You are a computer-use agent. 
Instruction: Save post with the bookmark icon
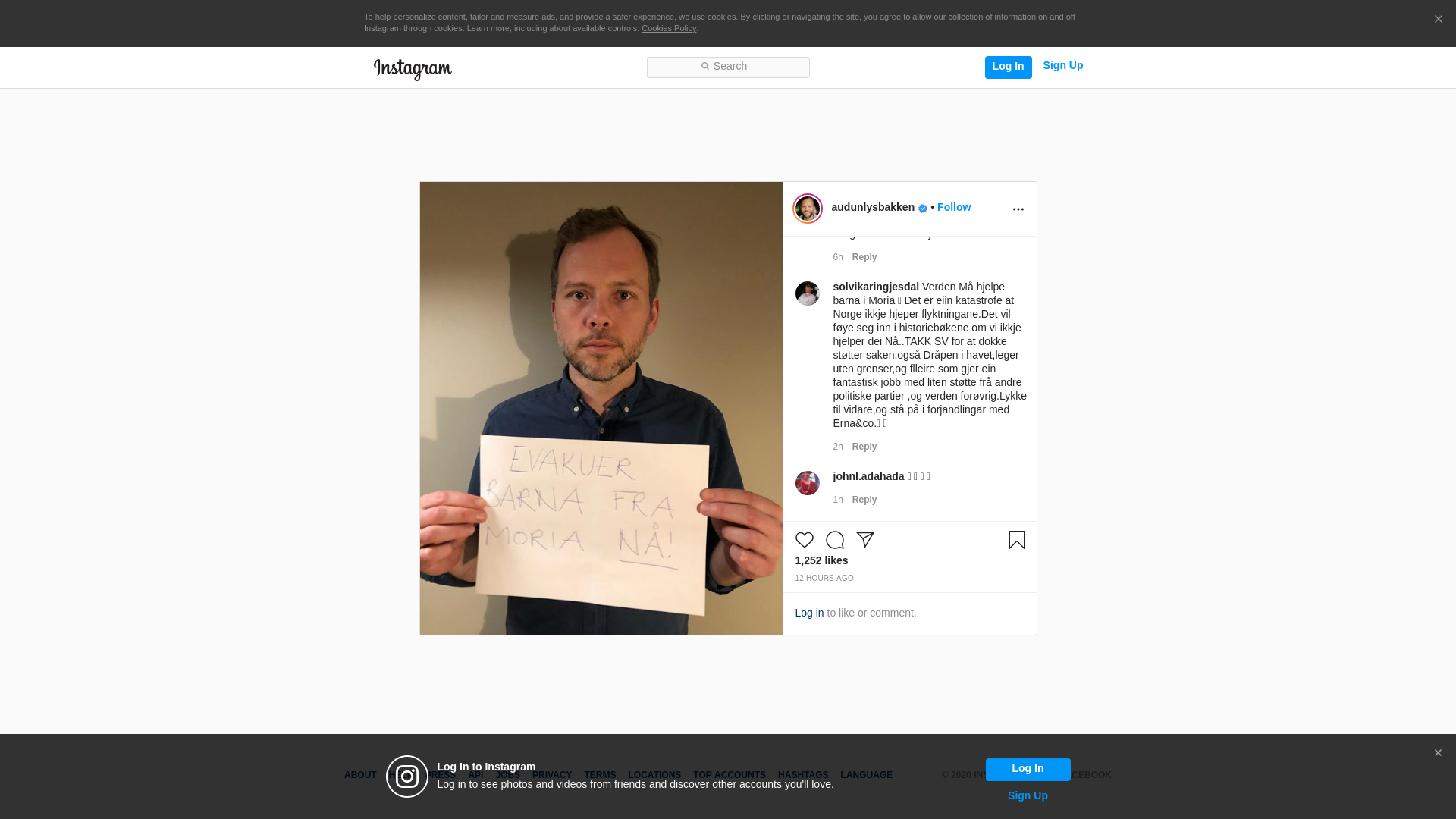point(1016,540)
